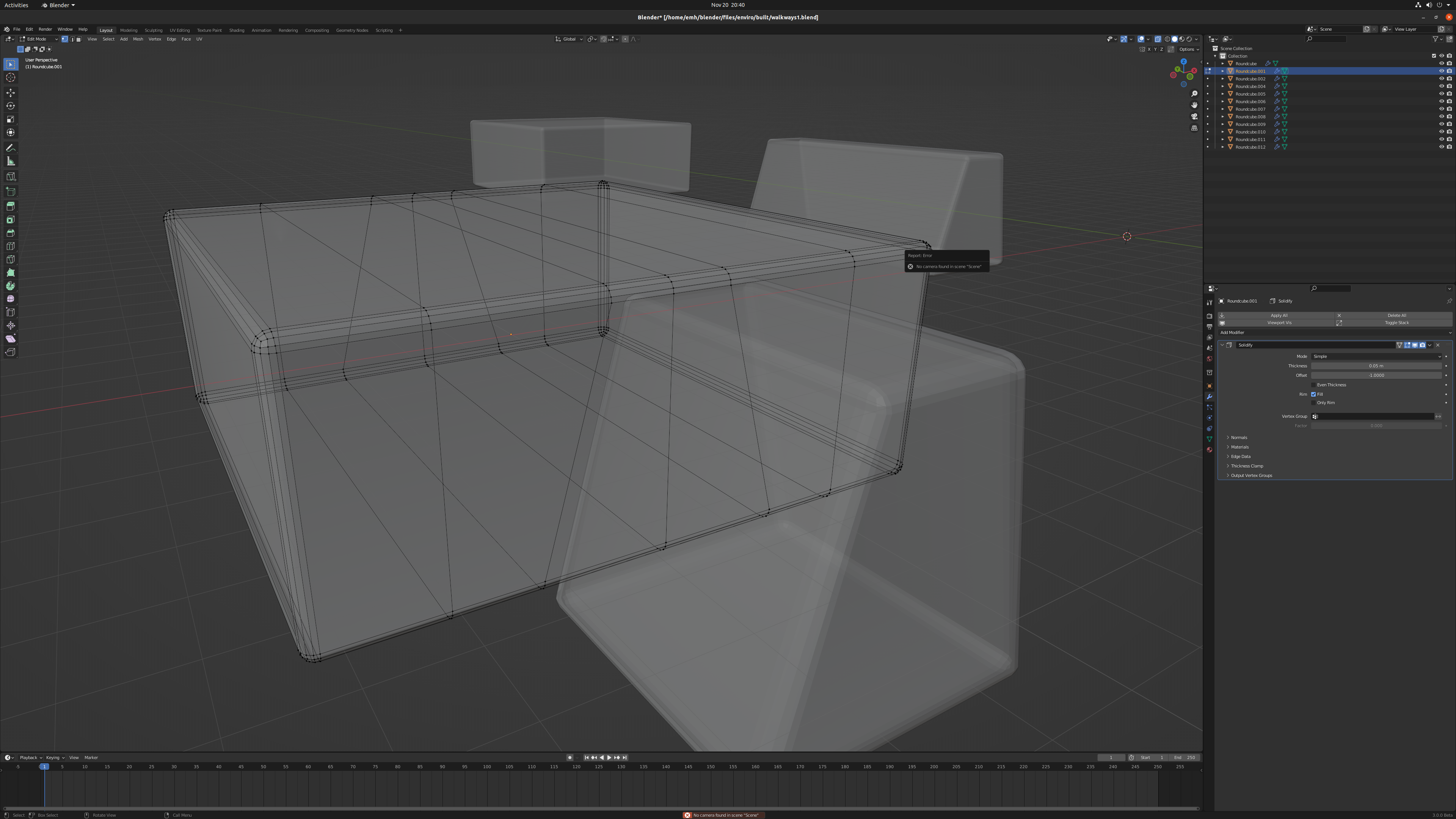Switch perspective/orthographic grid gizmo

(1194, 128)
